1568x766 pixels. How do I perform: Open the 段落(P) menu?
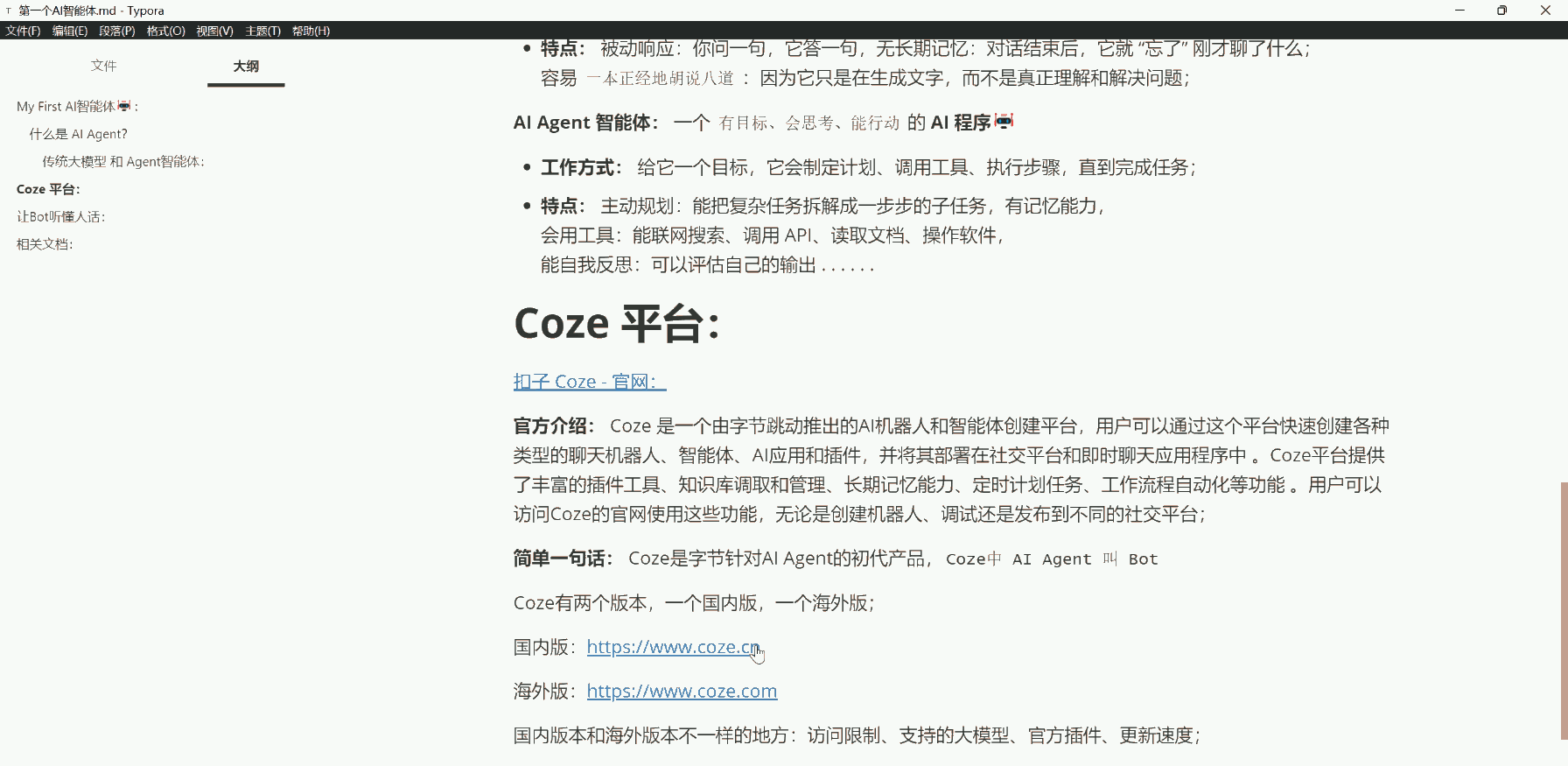click(x=116, y=31)
